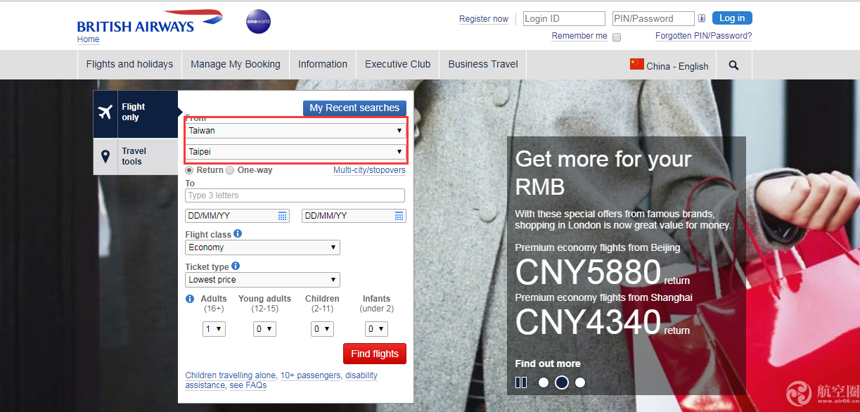Focus the PIN/Password field
Viewport: 860px width, 412px height.
(653, 19)
